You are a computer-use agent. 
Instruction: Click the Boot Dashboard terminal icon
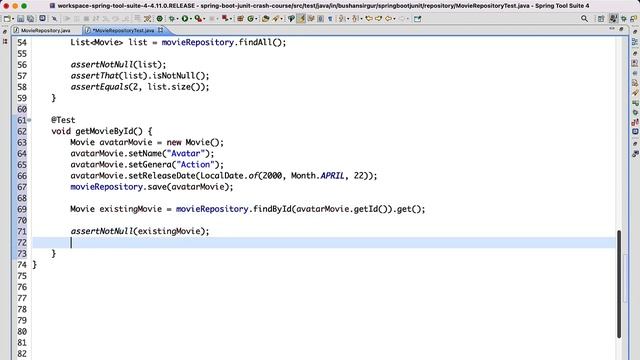(x=42, y=18)
